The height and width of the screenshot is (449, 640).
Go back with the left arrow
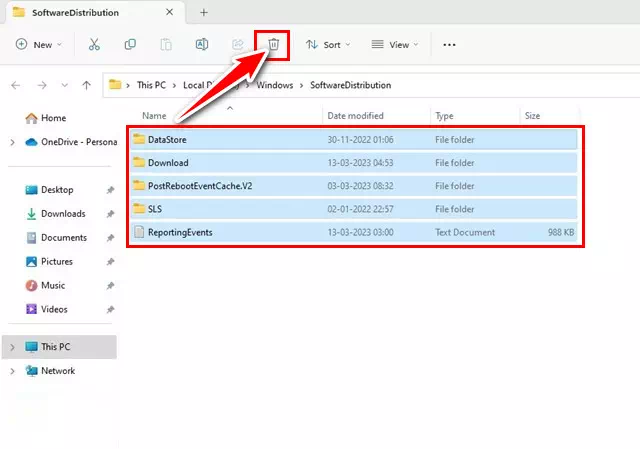click(16, 85)
